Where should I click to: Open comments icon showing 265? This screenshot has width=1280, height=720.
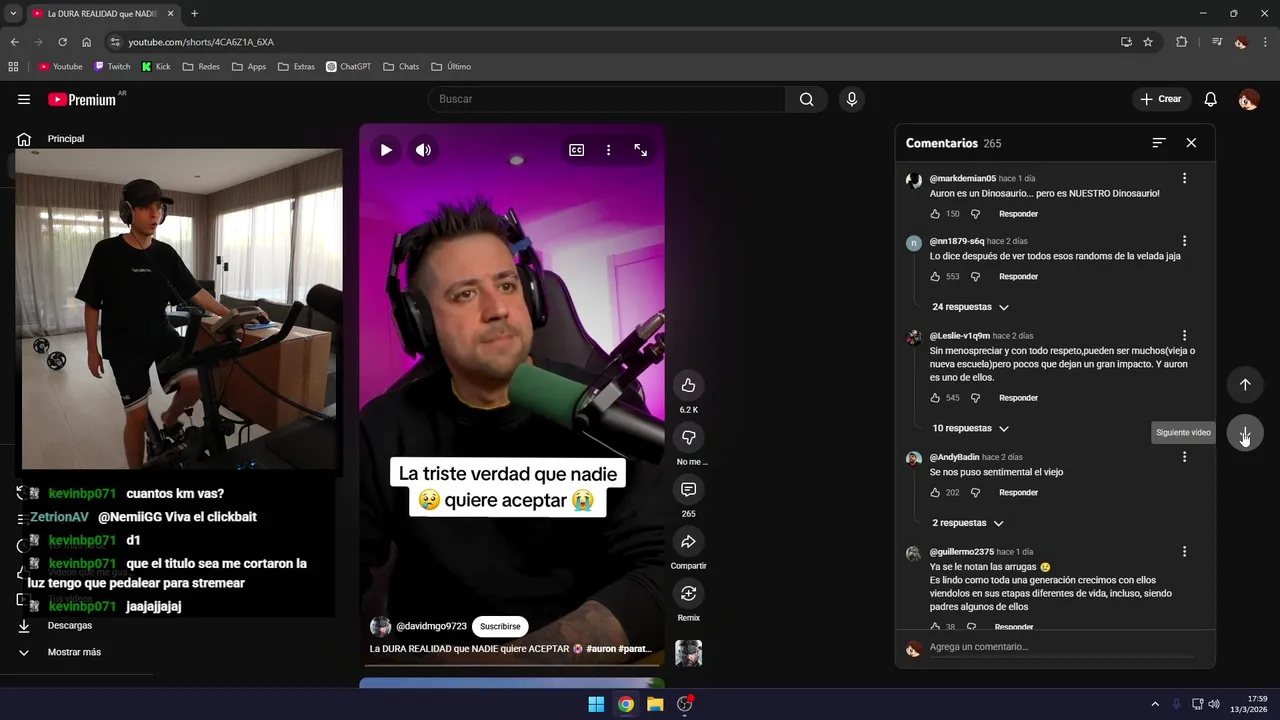(688, 489)
